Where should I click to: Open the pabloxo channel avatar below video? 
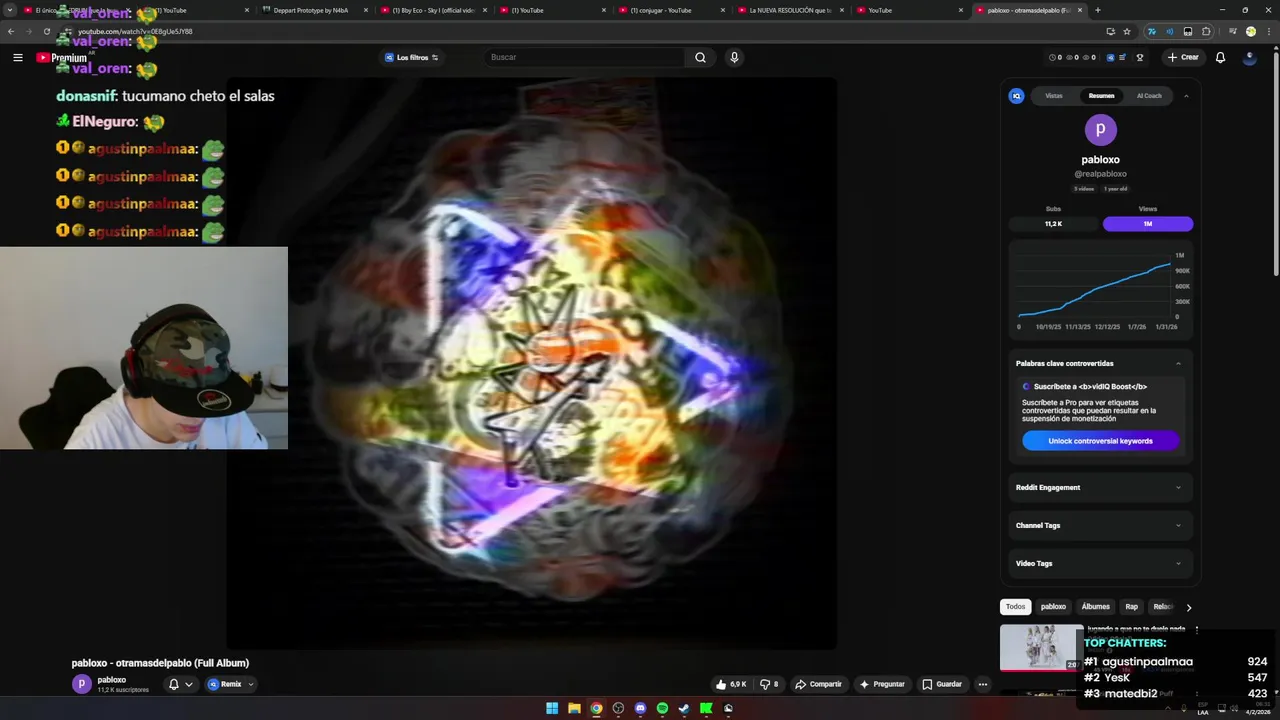(81, 684)
